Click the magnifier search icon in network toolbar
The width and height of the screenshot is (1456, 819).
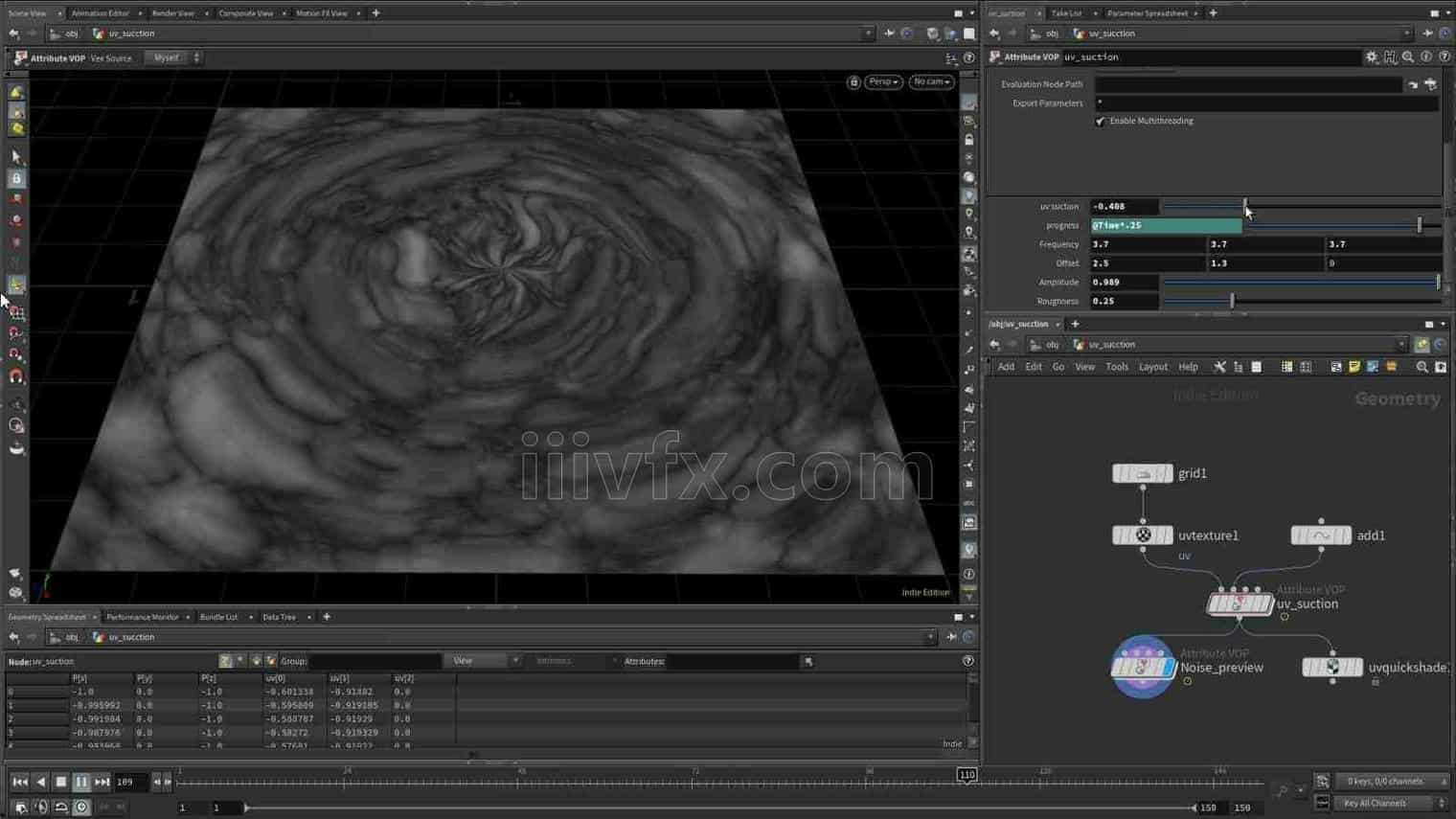click(x=1422, y=366)
